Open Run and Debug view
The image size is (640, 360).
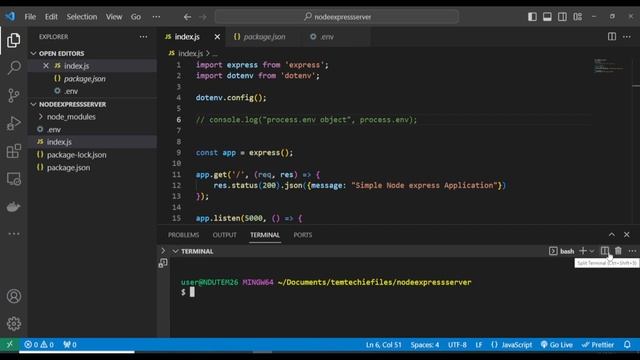click(13, 123)
